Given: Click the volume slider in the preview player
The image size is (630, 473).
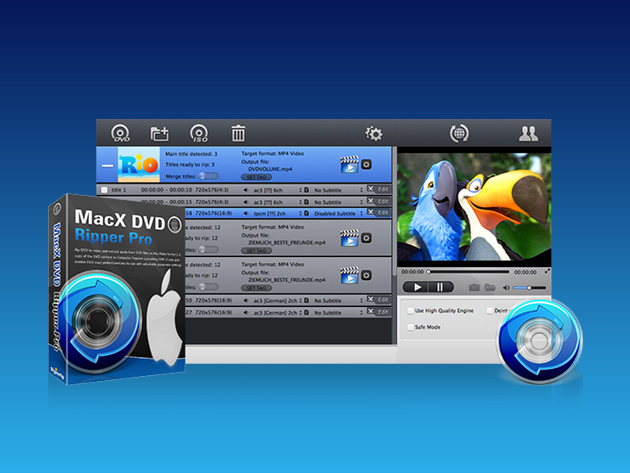Looking at the screenshot, I should click(x=527, y=287).
